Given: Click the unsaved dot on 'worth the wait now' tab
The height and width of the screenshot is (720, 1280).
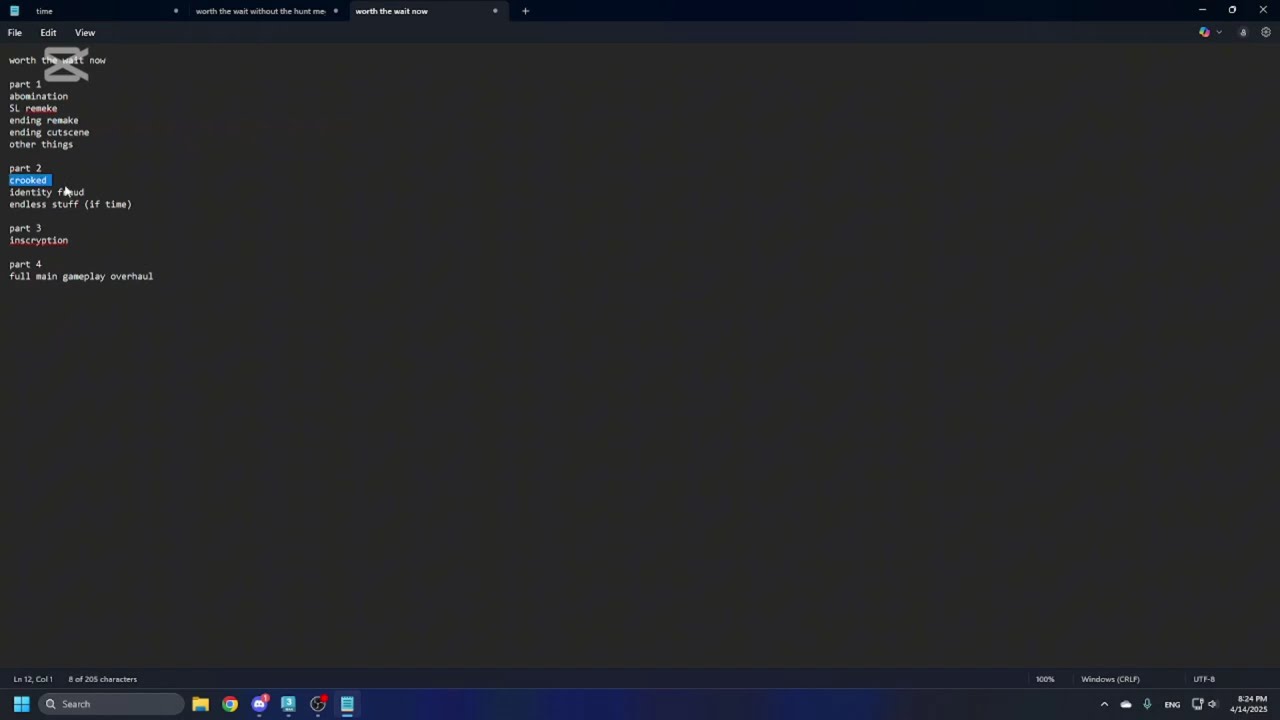Looking at the screenshot, I should (495, 11).
